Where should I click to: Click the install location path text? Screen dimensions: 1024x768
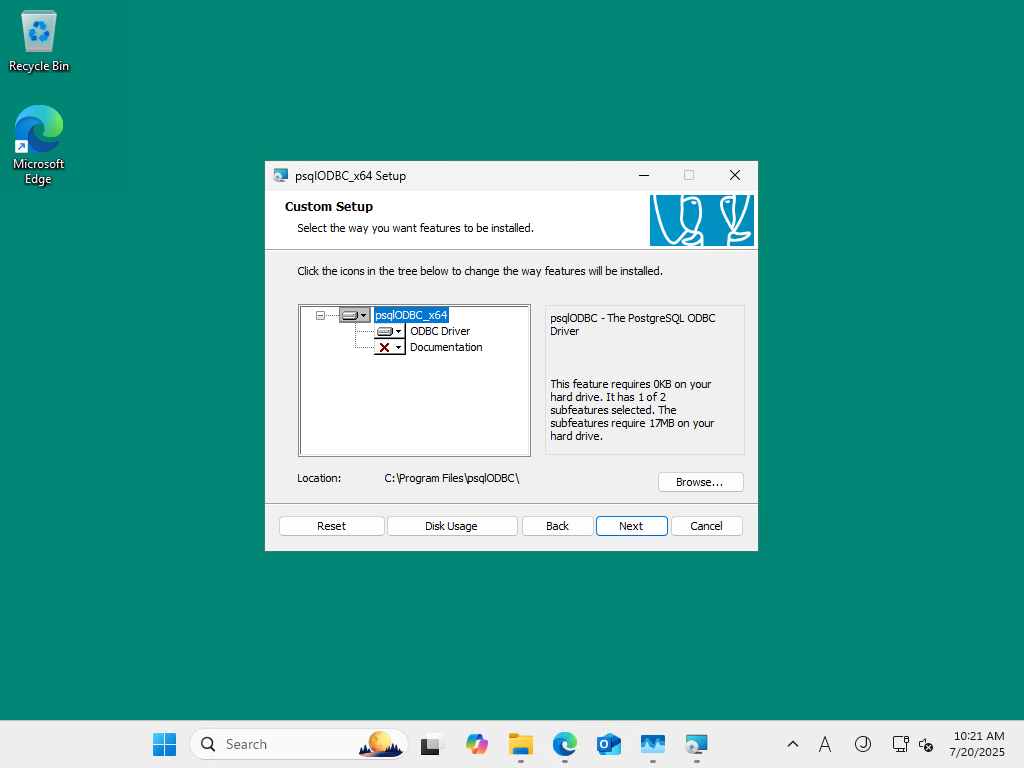[451, 478]
